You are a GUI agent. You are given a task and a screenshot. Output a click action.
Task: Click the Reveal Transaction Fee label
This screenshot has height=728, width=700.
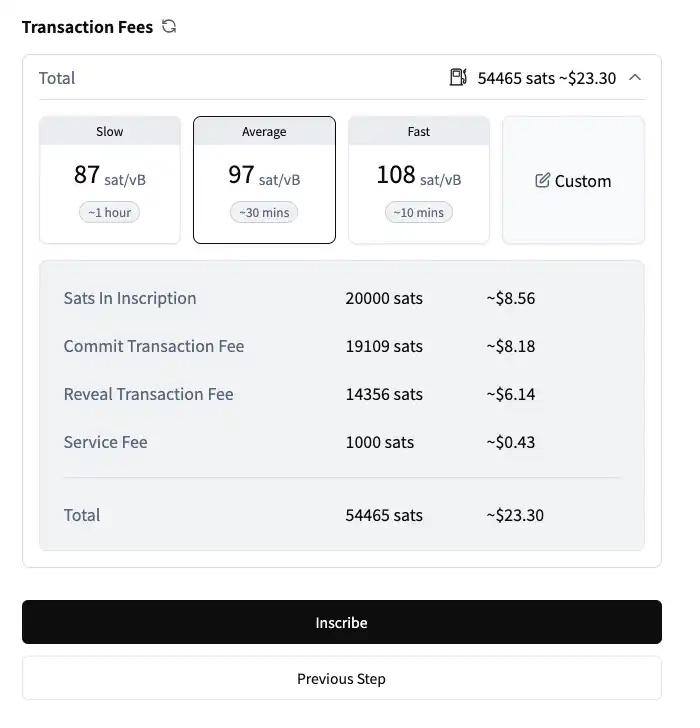tap(148, 394)
